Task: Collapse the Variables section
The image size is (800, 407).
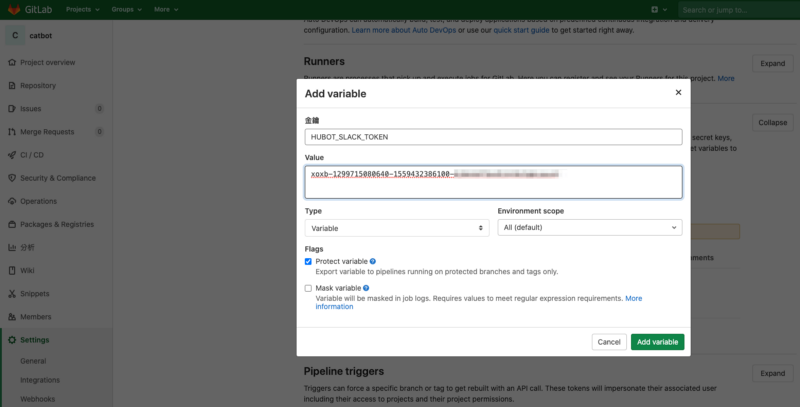Action: pyautogui.click(x=772, y=122)
